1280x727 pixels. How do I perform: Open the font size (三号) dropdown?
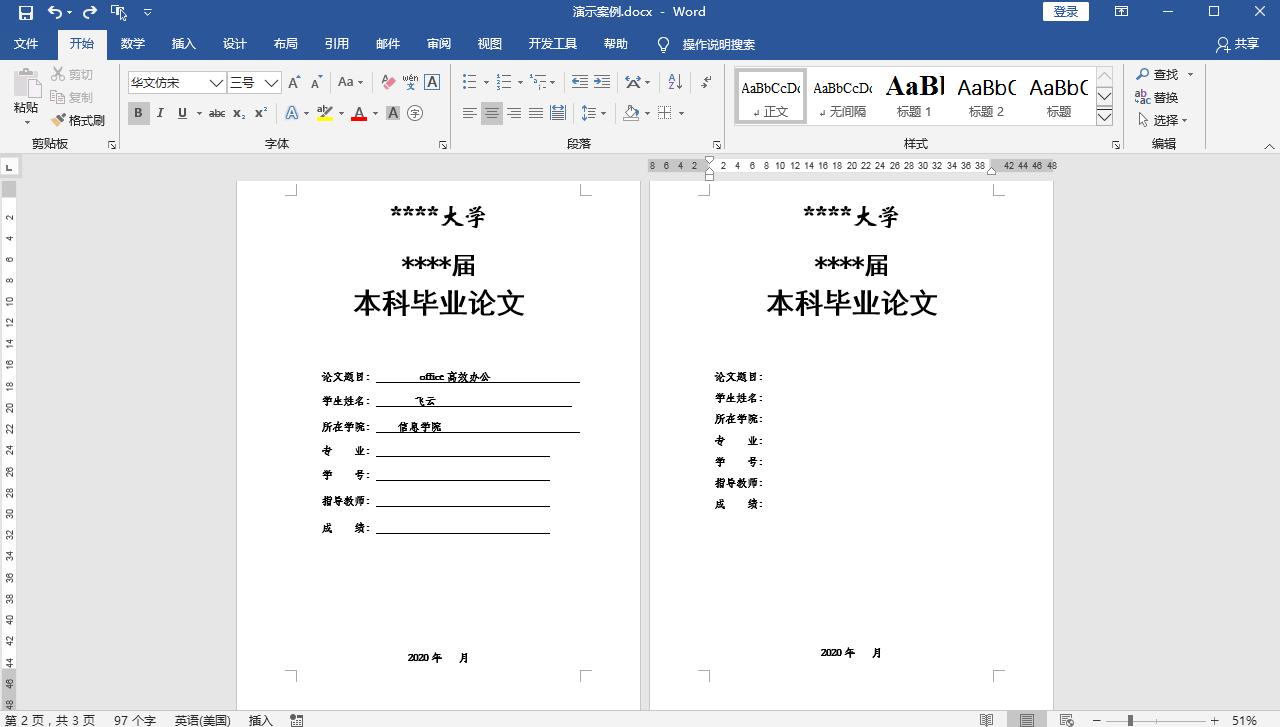point(271,82)
